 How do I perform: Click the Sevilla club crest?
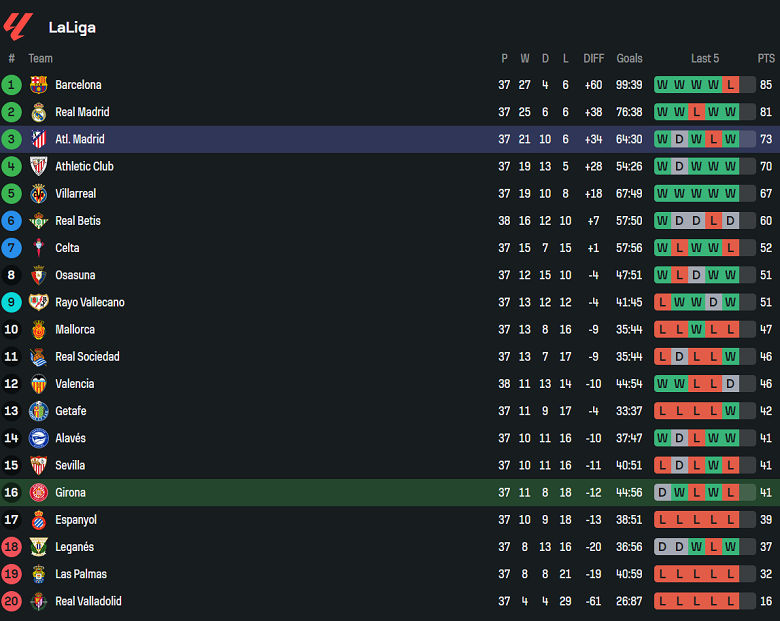pos(39,465)
